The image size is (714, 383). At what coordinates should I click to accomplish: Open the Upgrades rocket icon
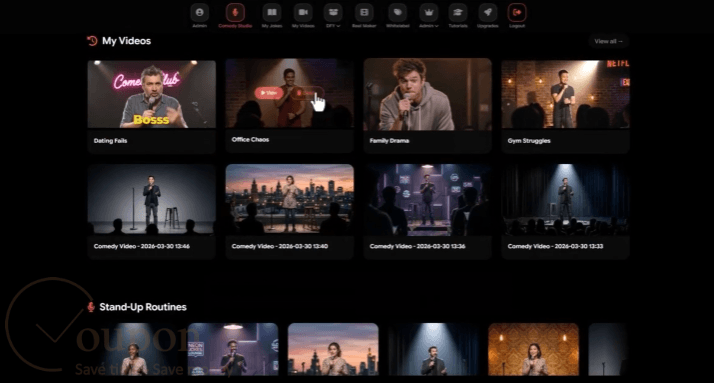coord(488,13)
